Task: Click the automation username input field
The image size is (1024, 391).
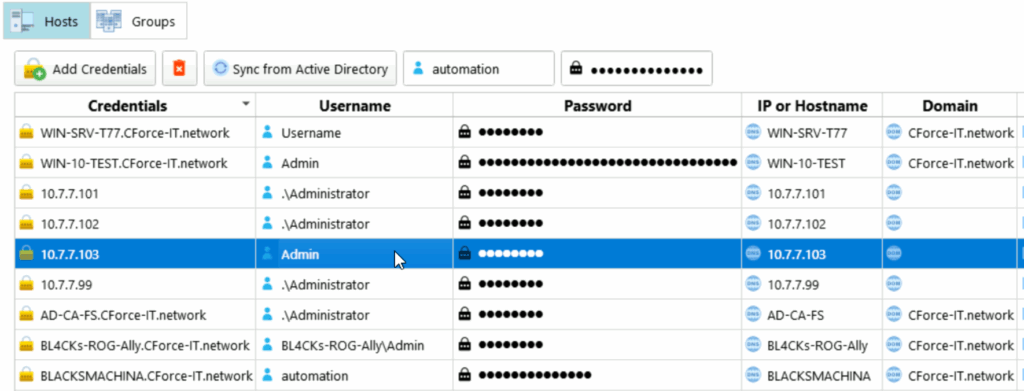Action: [x=479, y=69]
